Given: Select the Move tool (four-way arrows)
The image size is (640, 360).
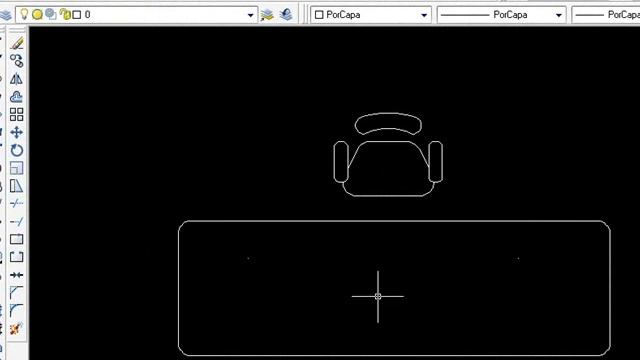Looking at the screenshot, I should (16, 133).
